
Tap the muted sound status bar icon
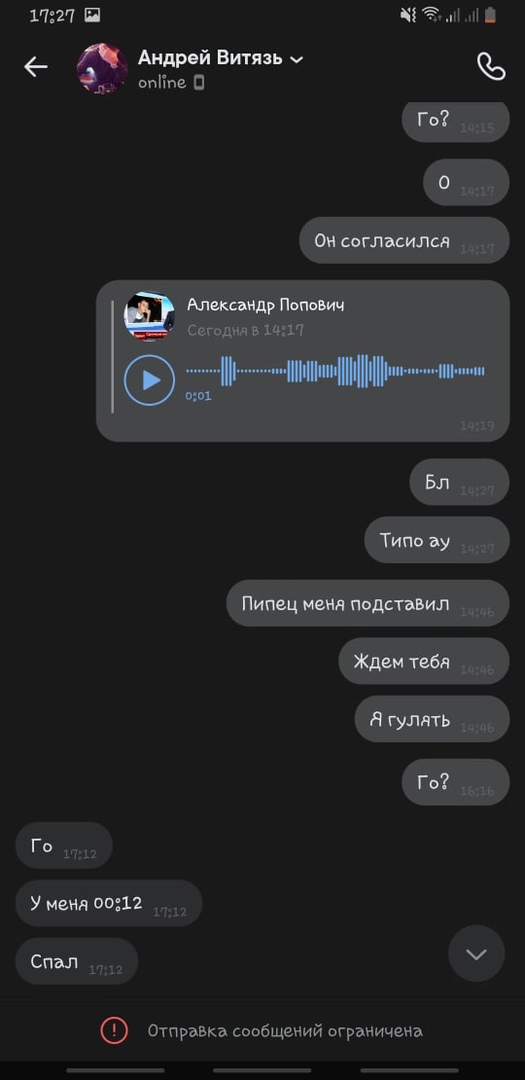click(x=408, y=14)
